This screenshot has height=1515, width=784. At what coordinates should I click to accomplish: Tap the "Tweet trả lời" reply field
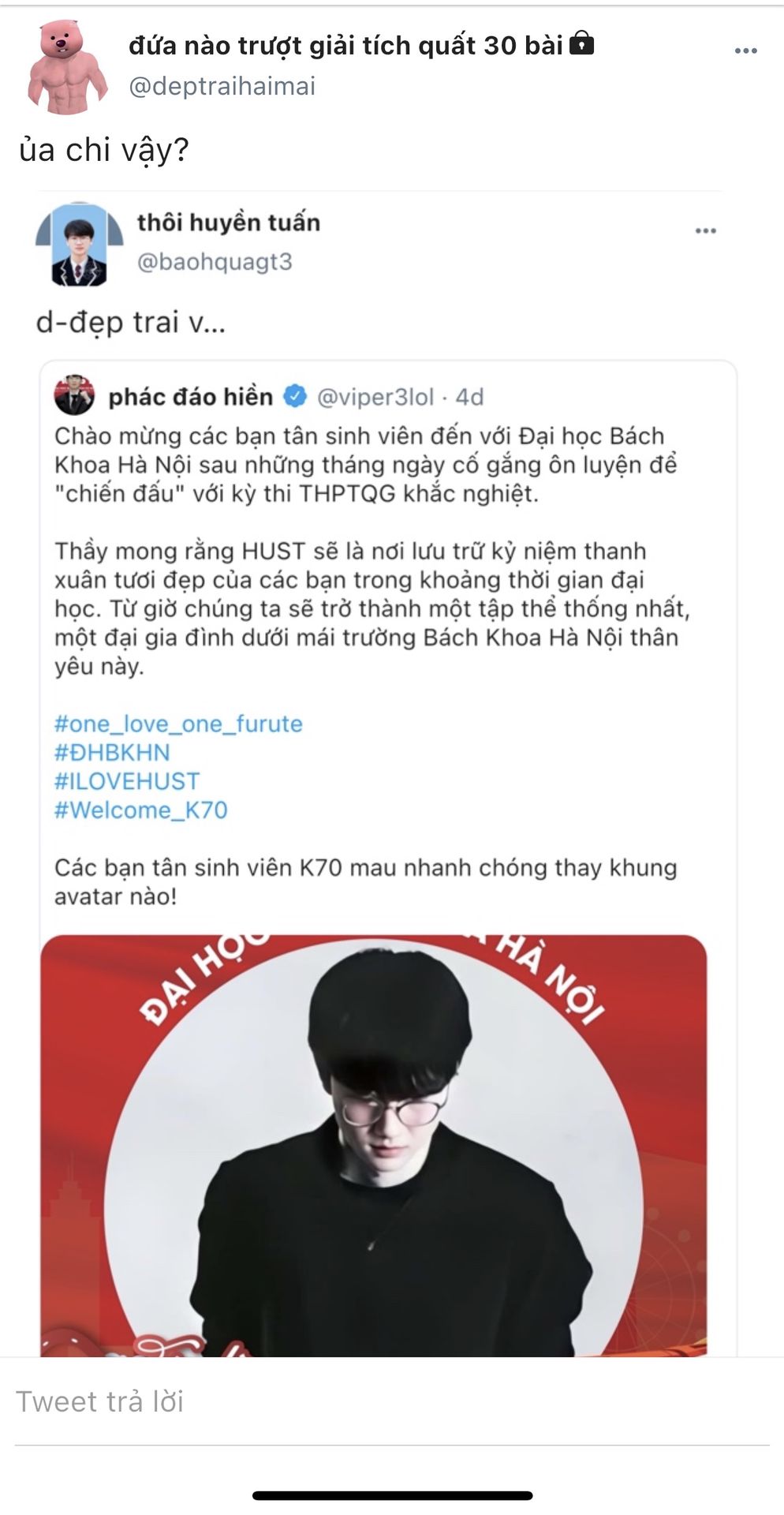pyautogui.click(x=392, y=1401)
